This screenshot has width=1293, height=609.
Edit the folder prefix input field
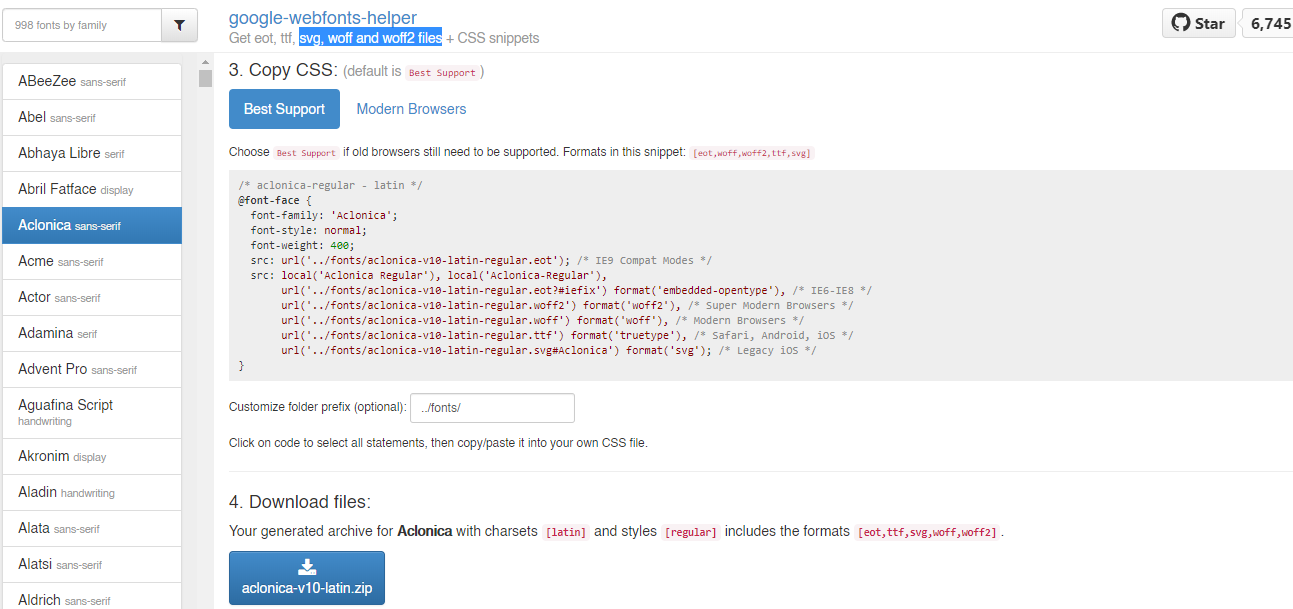(492, 408)
